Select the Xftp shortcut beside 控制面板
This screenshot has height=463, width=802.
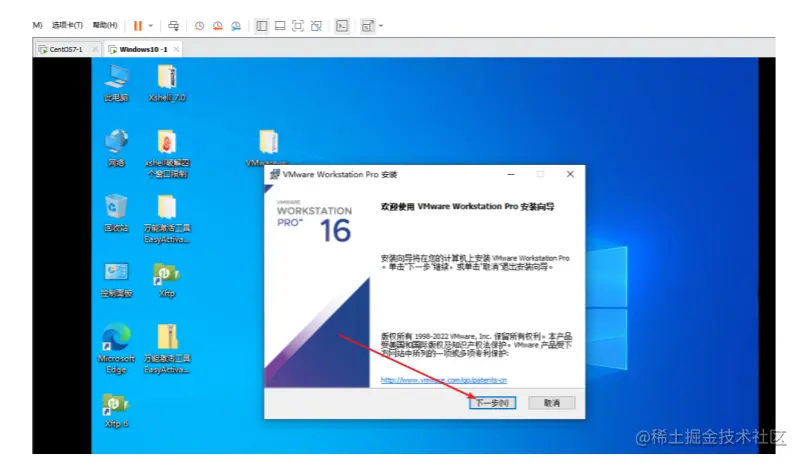(x=167, y=280)
